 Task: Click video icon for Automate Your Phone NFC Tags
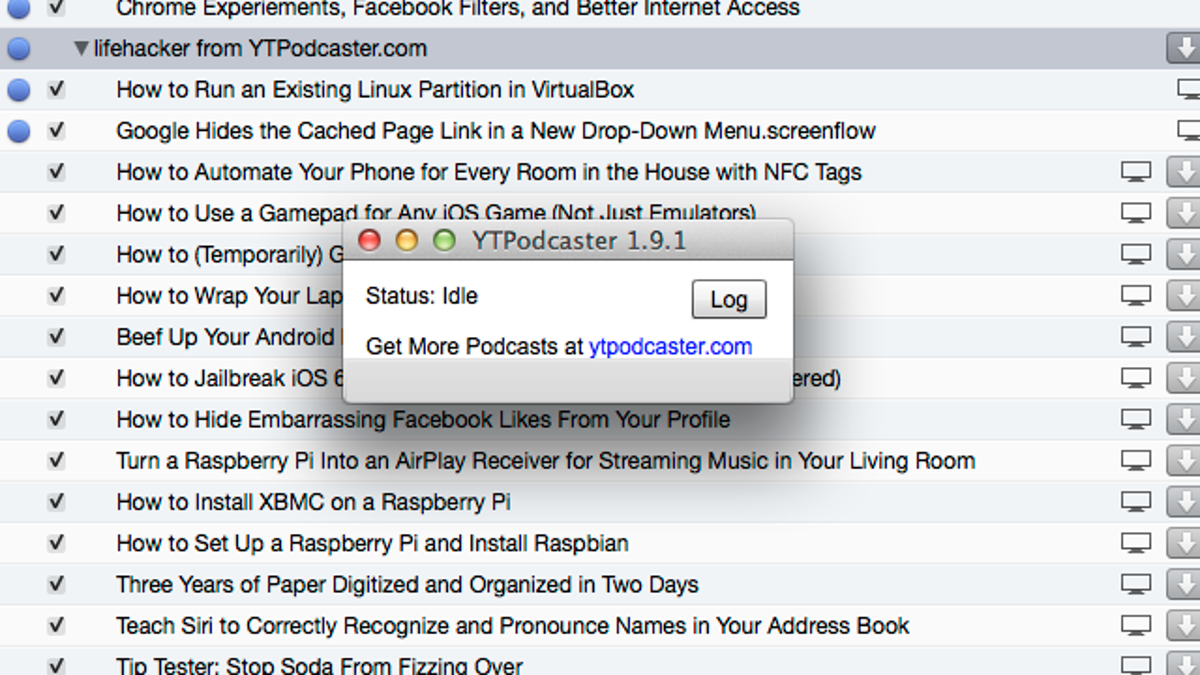click(1136, 172)
